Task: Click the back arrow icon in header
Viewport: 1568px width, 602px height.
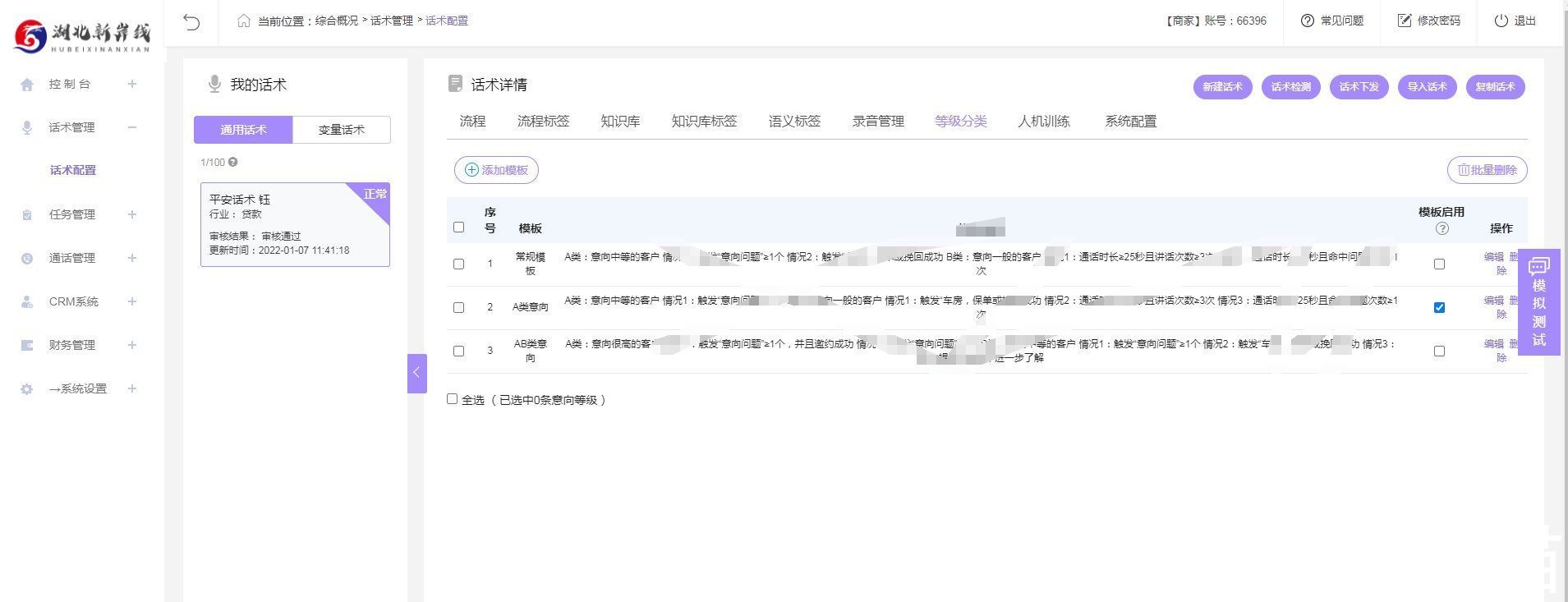Action: [x=191, y=21]
